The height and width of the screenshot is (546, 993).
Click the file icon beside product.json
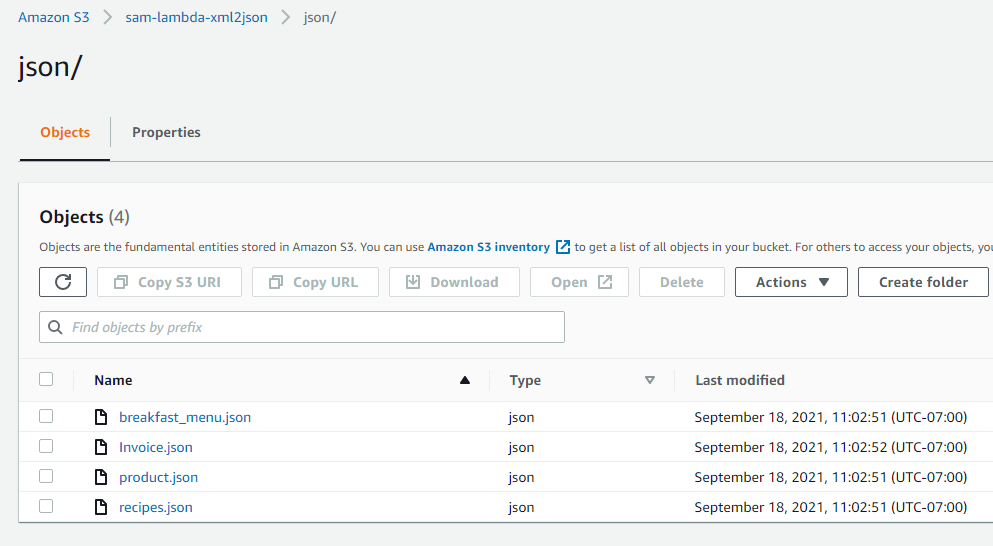point(100,477)
